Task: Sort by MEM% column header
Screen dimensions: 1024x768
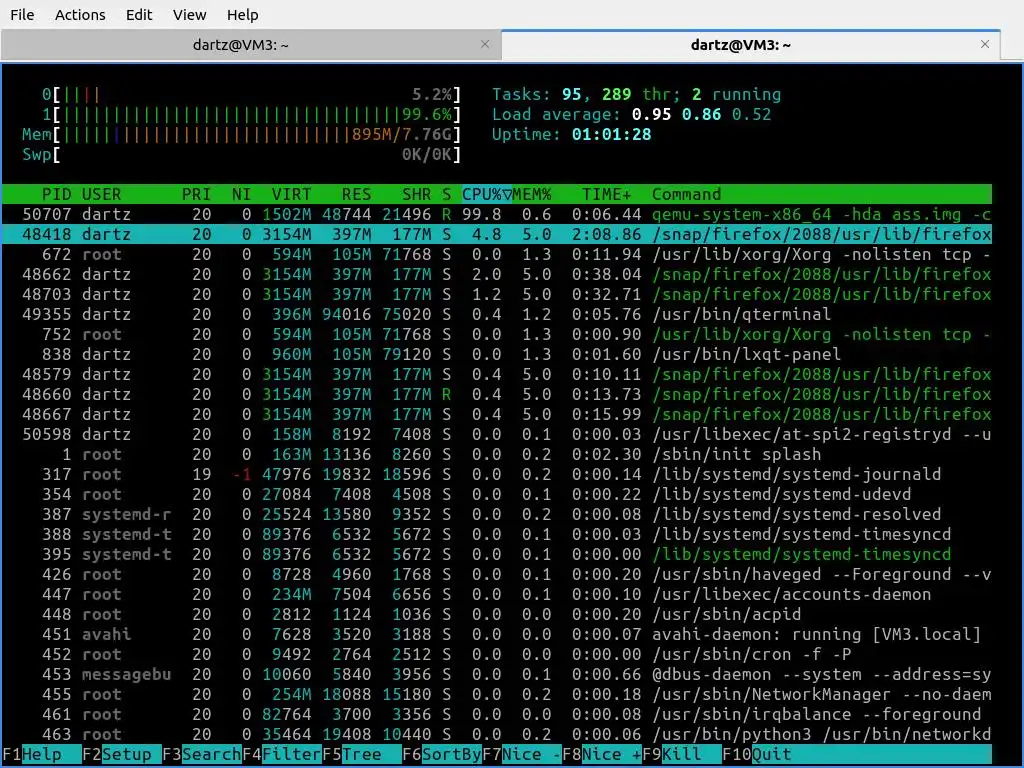Action: (x=532, y=194)
